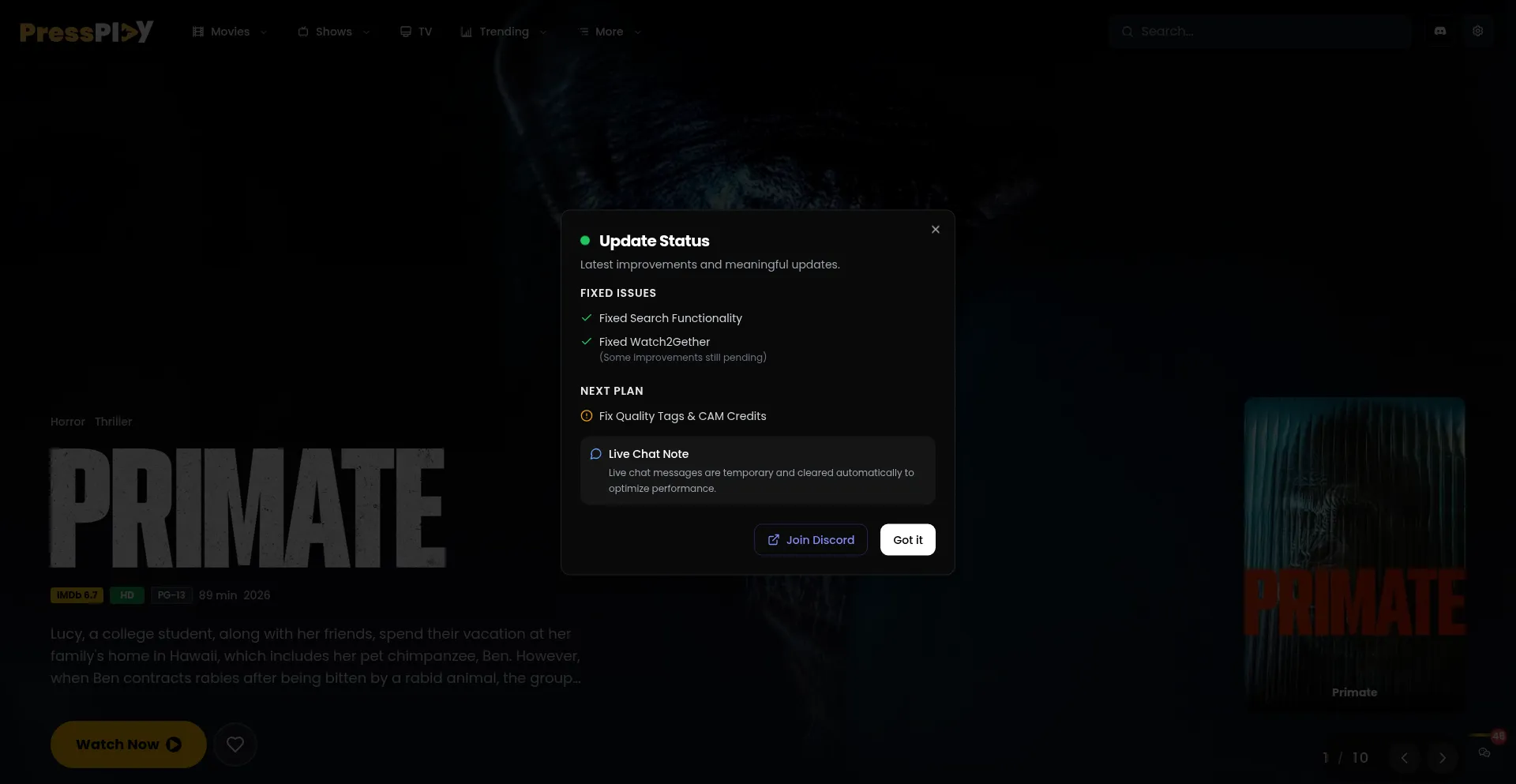Go to next featured slide
This screenshot has width=1516, height=784.
click(x=1443, y=758)
